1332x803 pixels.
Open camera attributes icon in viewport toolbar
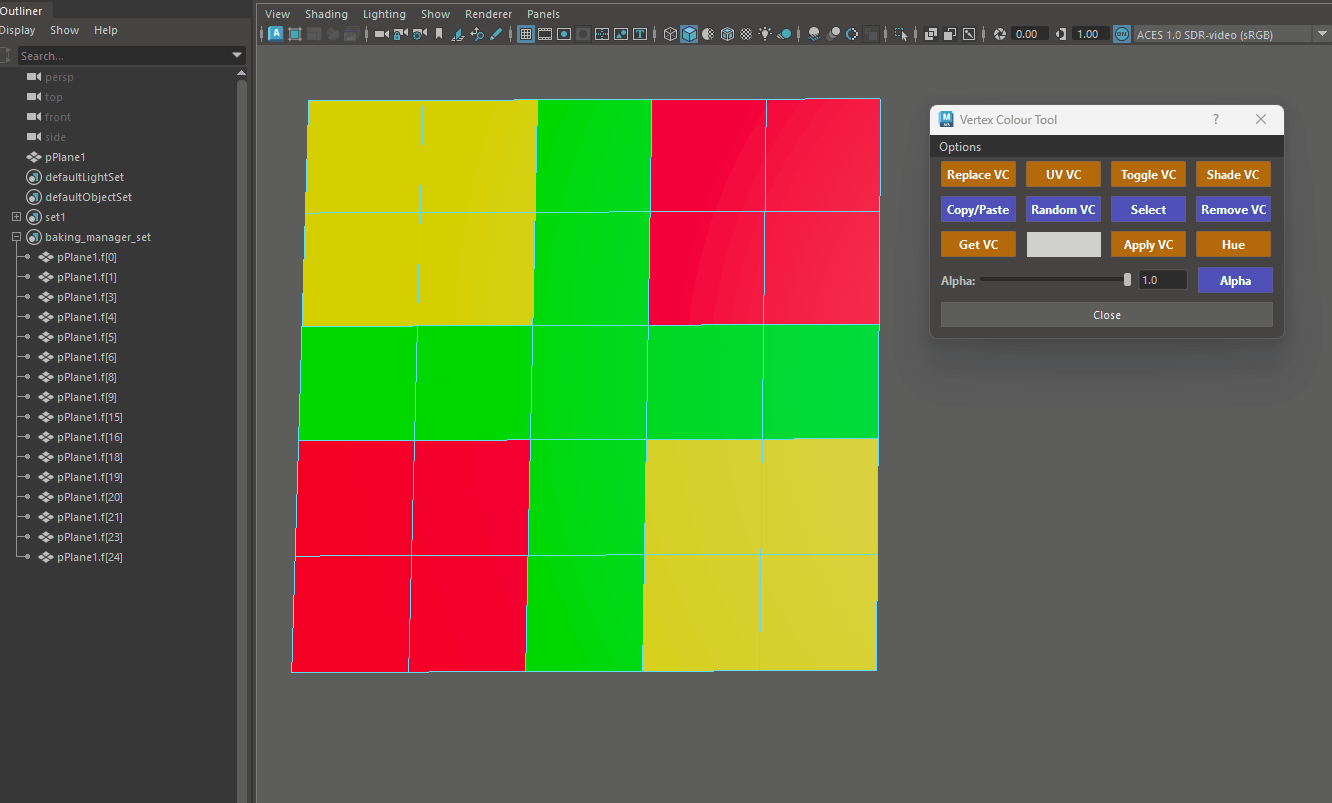coord(419,34)
